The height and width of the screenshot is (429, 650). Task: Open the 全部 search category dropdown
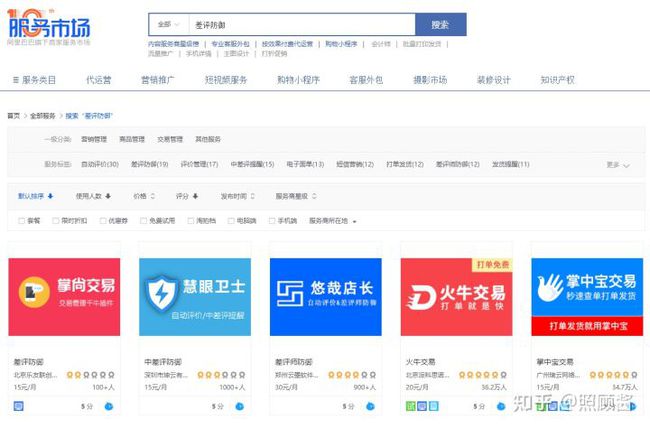click(169, 24)
